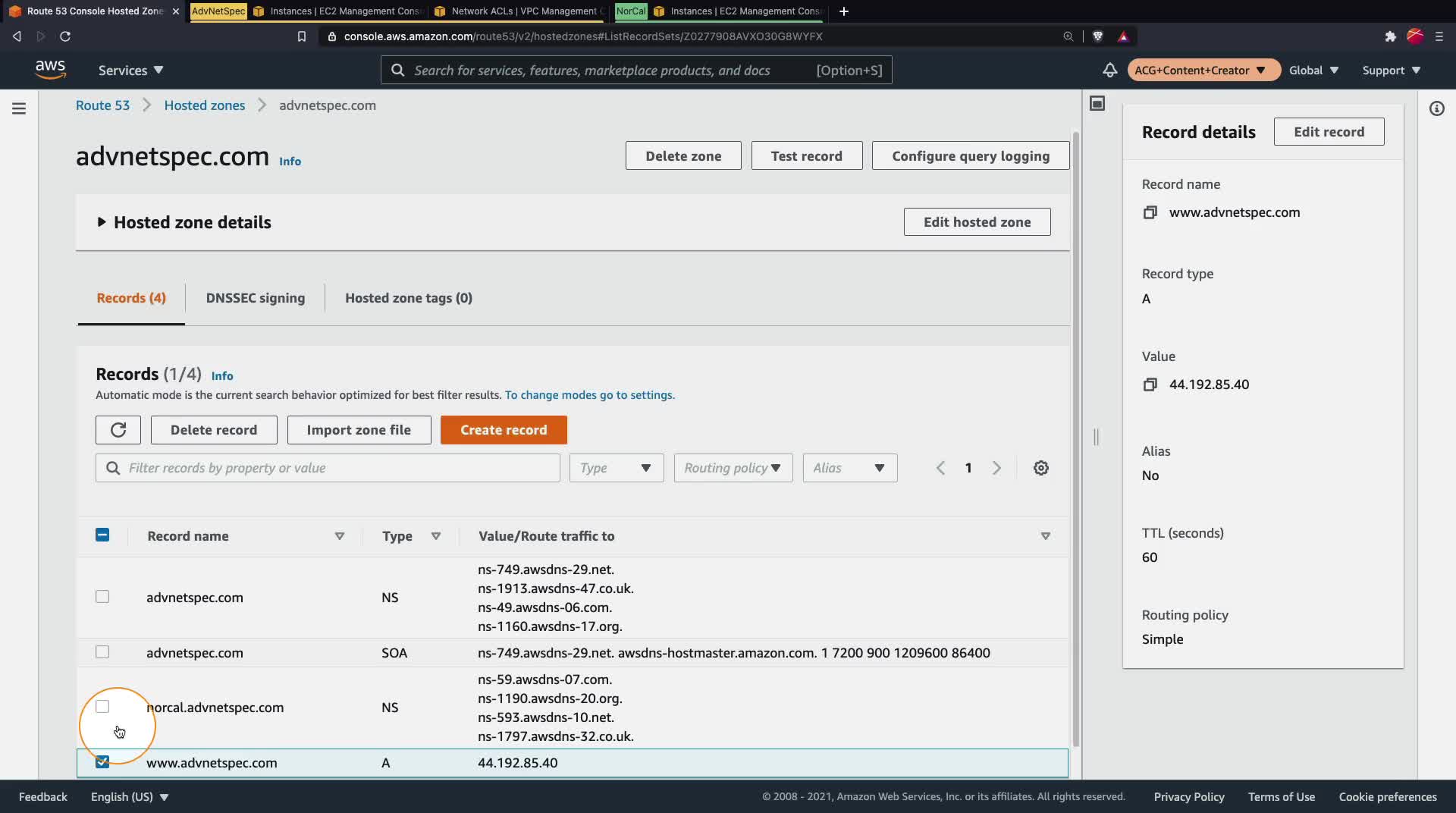Open the Cookie preferences footer link
Screen dimensions: 1456x813
click(x=1388, y=797)
